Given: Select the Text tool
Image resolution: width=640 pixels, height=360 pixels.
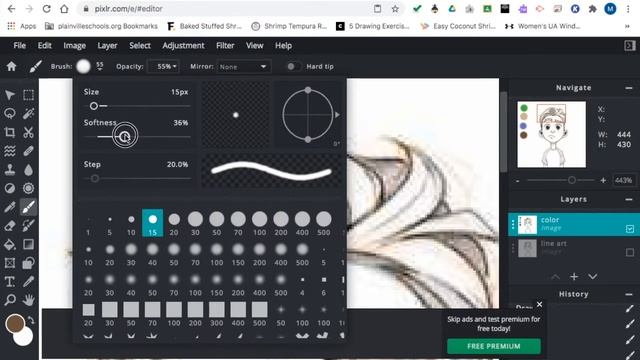Looking at the screenshot, I should [10, 282].
